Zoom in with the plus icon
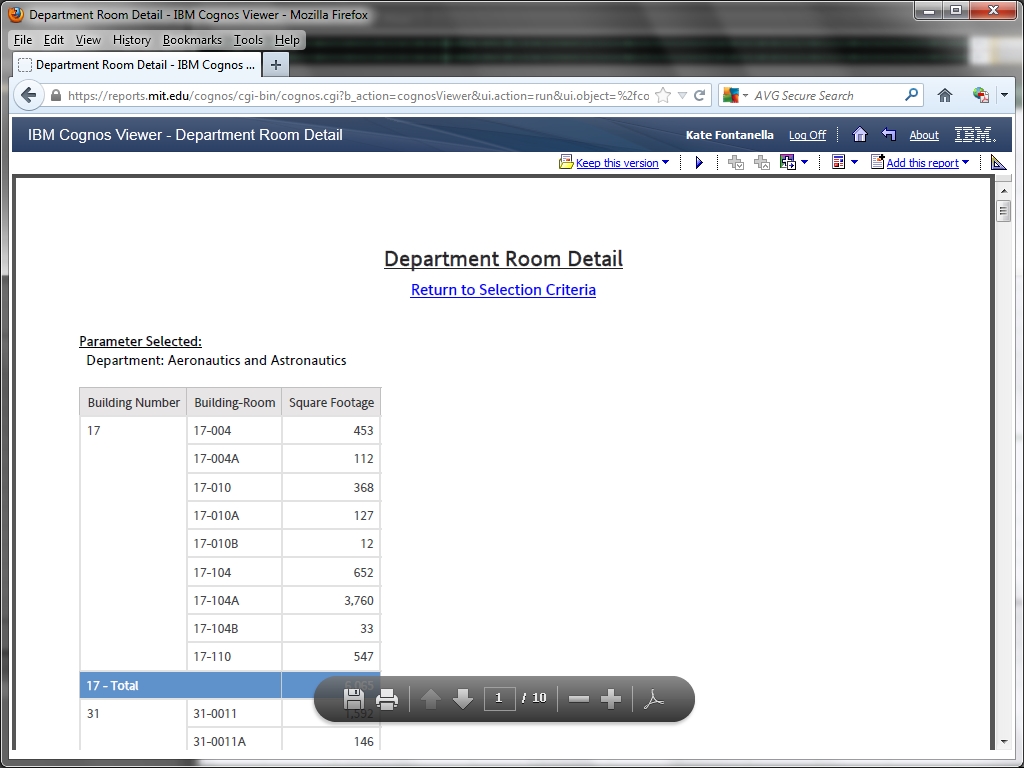1024x768 pixels. [611, 699]
